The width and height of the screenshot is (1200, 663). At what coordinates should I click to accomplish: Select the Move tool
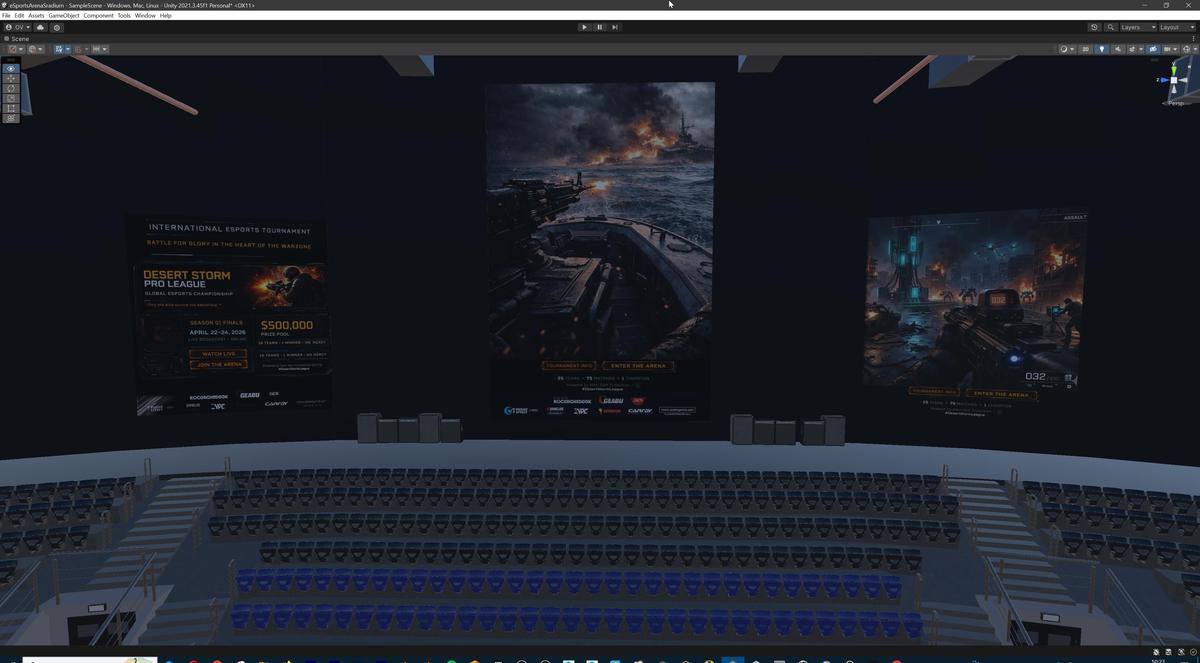[11, 79]
